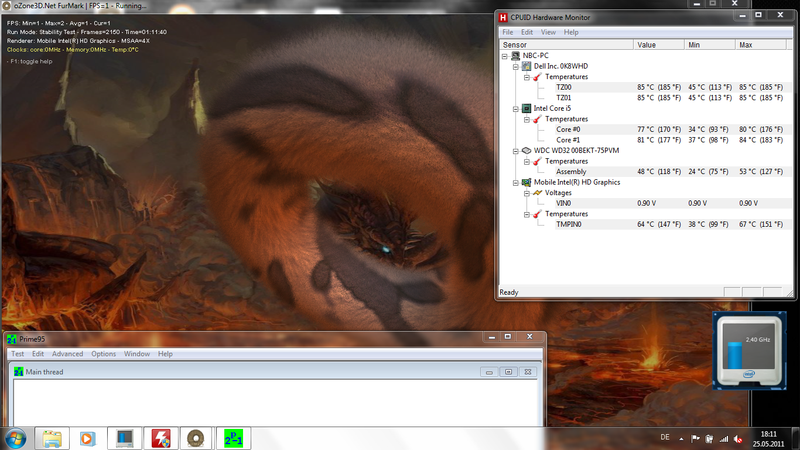Click the CPUID Hardware Monitor title icon
Screen dimensions: 800x450
pos(503,17)
